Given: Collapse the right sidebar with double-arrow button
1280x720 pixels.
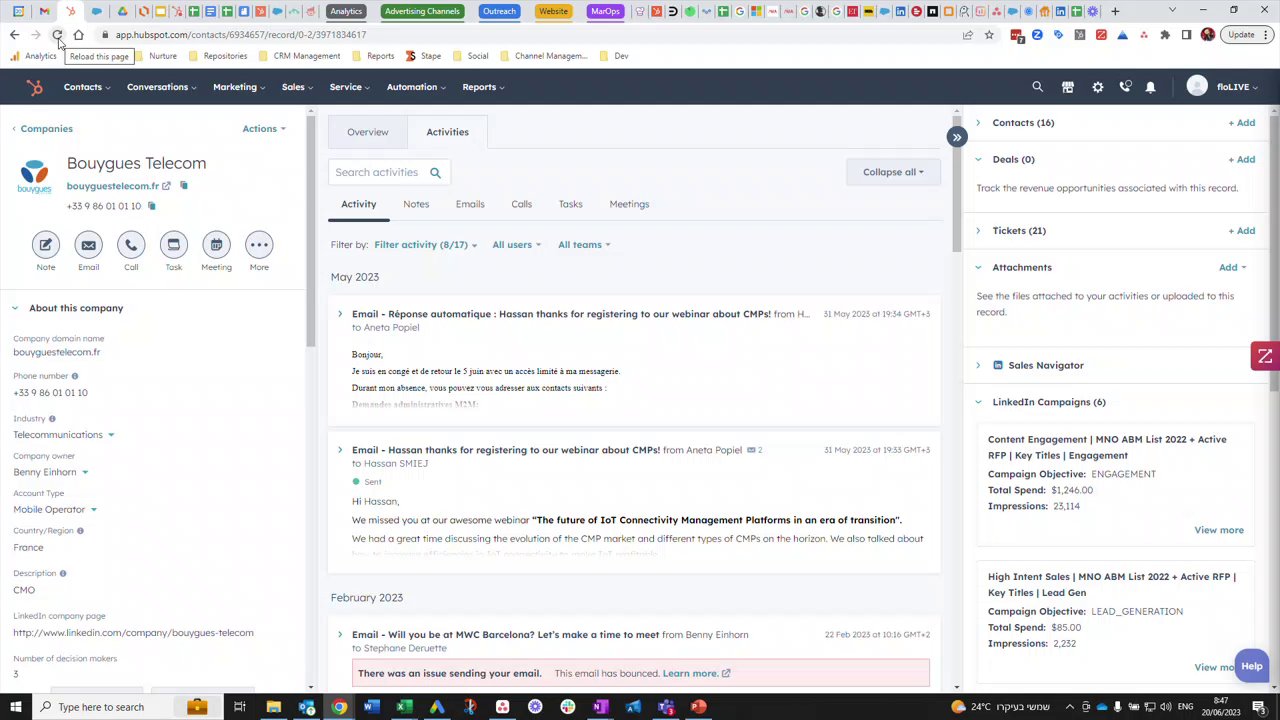Looking at the screenshot, I should pyautogui.click(x=957, y=137).
